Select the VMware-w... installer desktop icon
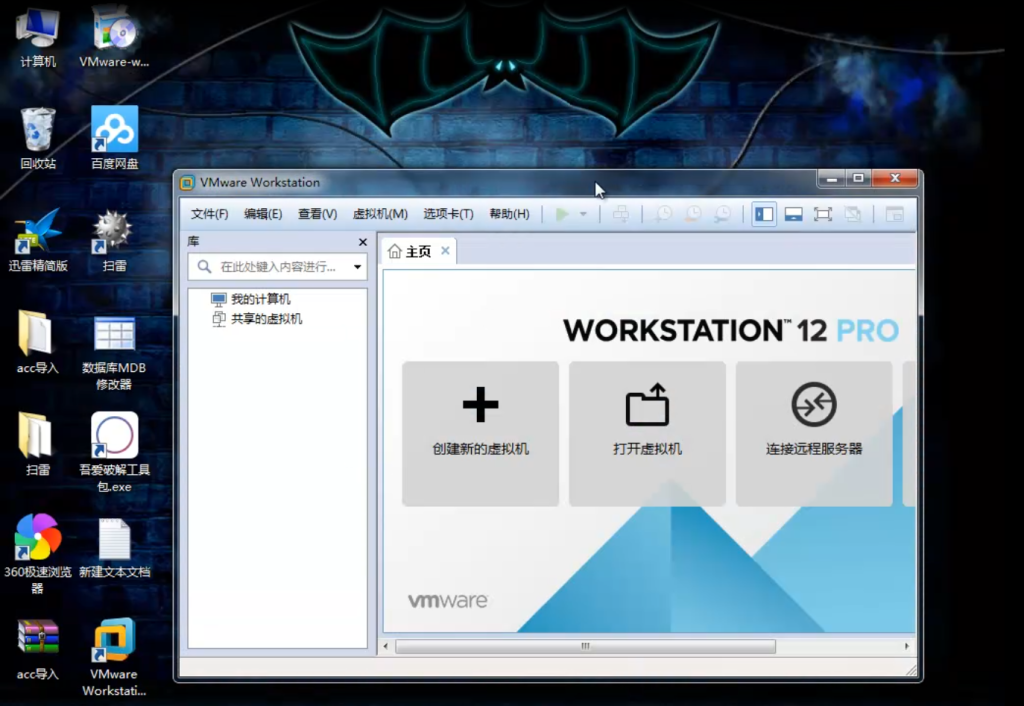The image size is (1024, 706). [x=114, y=38]
